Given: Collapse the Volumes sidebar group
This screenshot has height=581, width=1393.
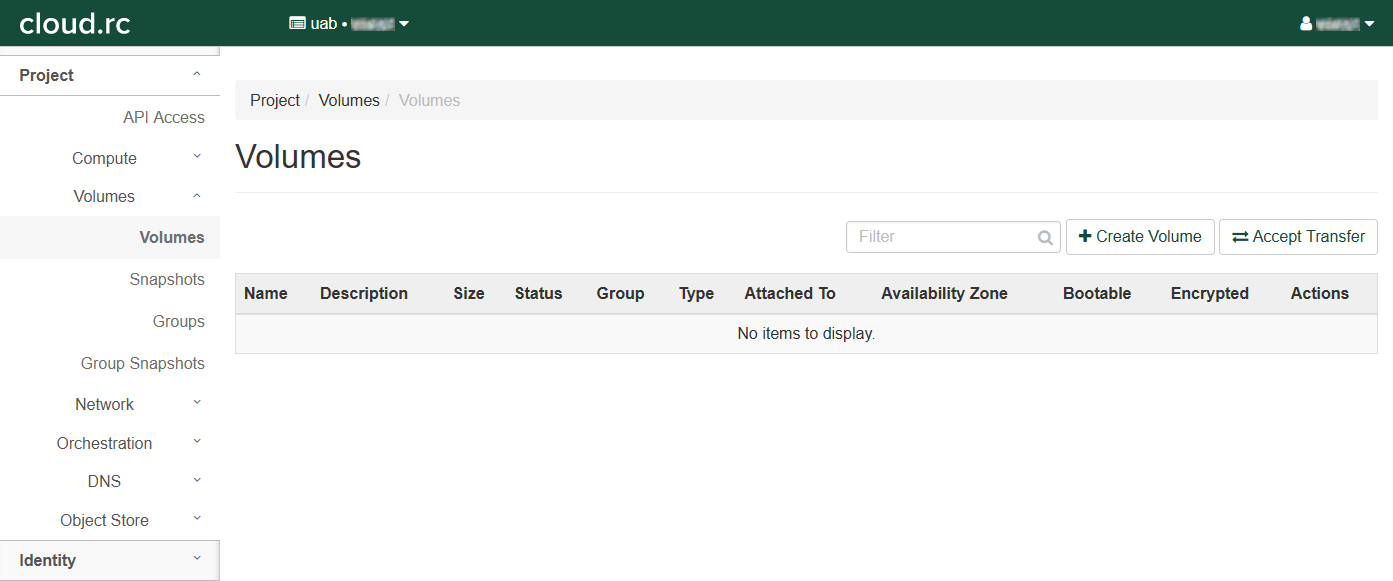Looking at the screenshot, I should click(110, 197).
